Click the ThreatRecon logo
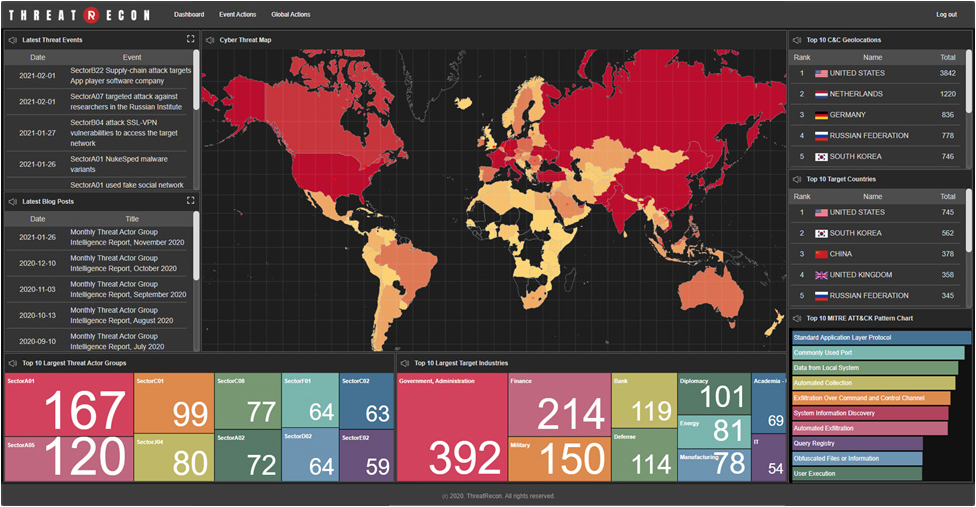 pyautogui.click(x=79, y=15)
